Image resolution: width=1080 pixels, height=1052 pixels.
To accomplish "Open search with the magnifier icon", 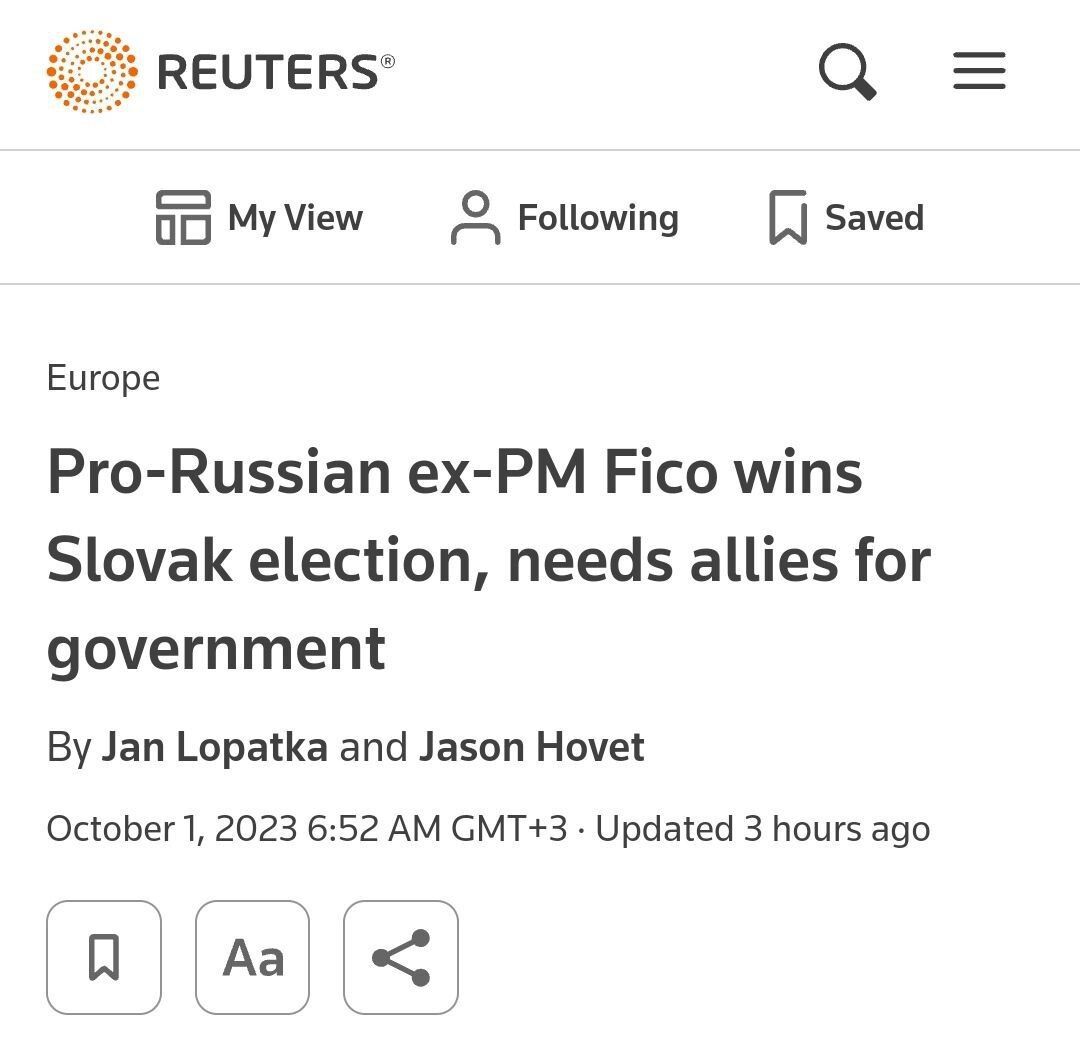I will [x=847, y=72].
